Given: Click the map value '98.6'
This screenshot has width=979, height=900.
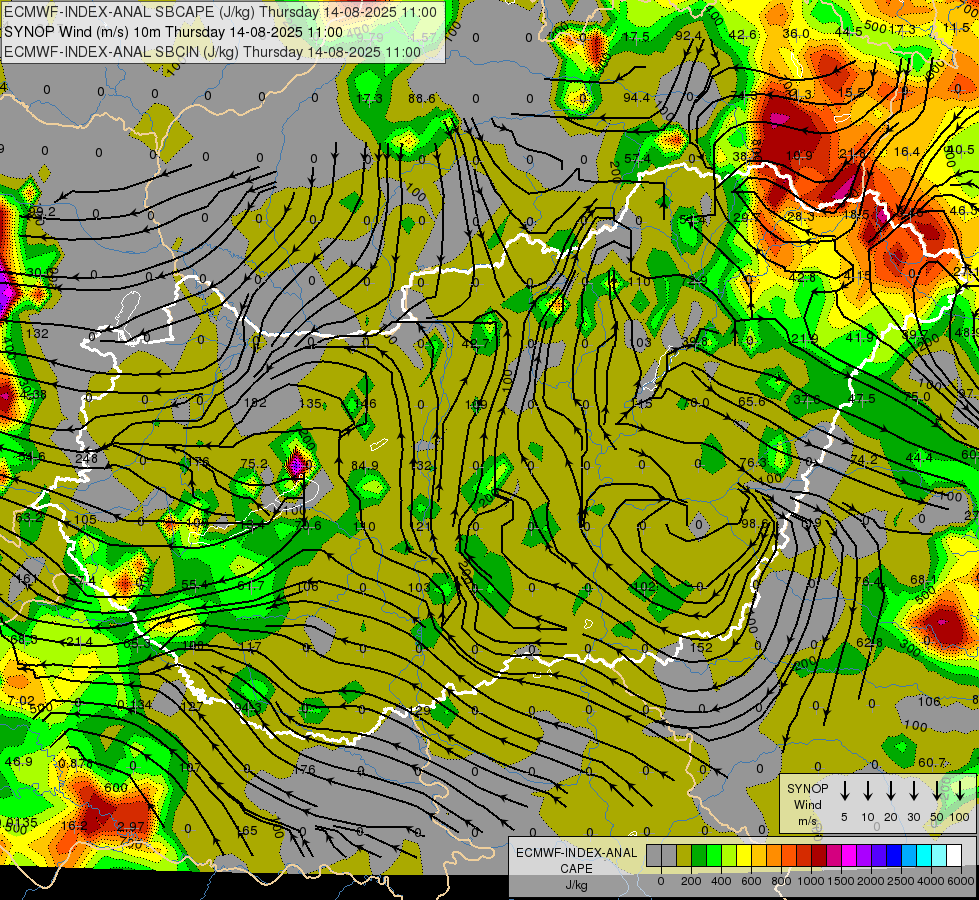Looking at the screenshot, I should coord(754,524).
